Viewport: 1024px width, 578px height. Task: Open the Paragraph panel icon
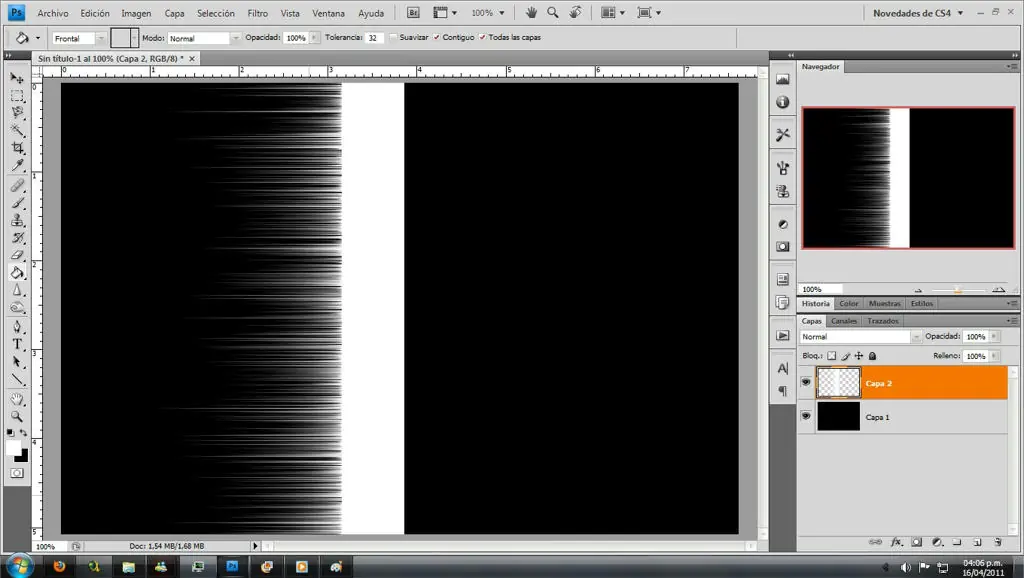pyautogui.click(x=782, y=391)
